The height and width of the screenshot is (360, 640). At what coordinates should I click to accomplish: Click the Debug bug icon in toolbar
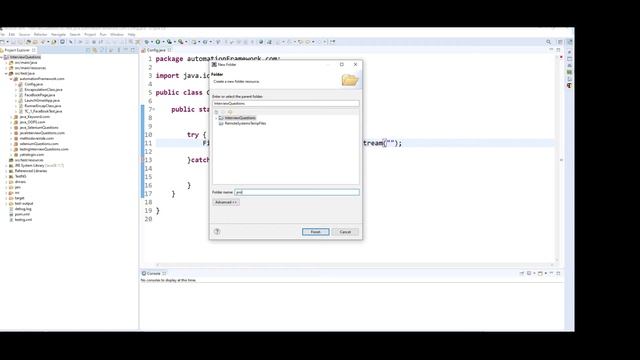point(147,42)
